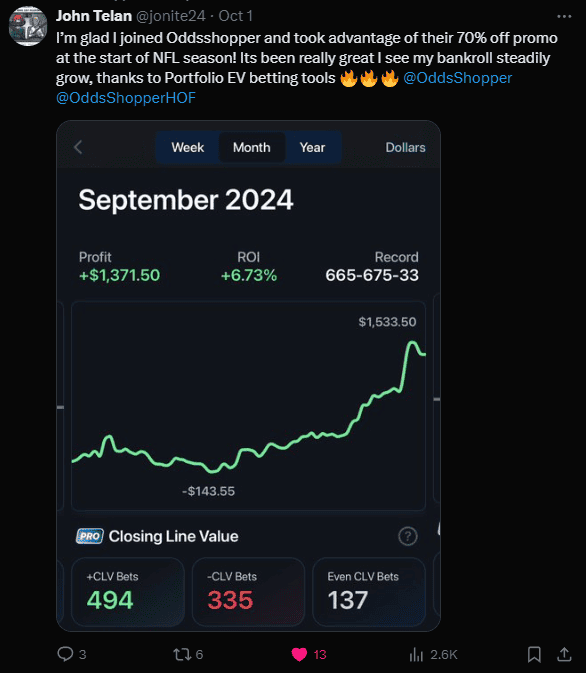Click the John Telan display name

click(x=94, y=16)
